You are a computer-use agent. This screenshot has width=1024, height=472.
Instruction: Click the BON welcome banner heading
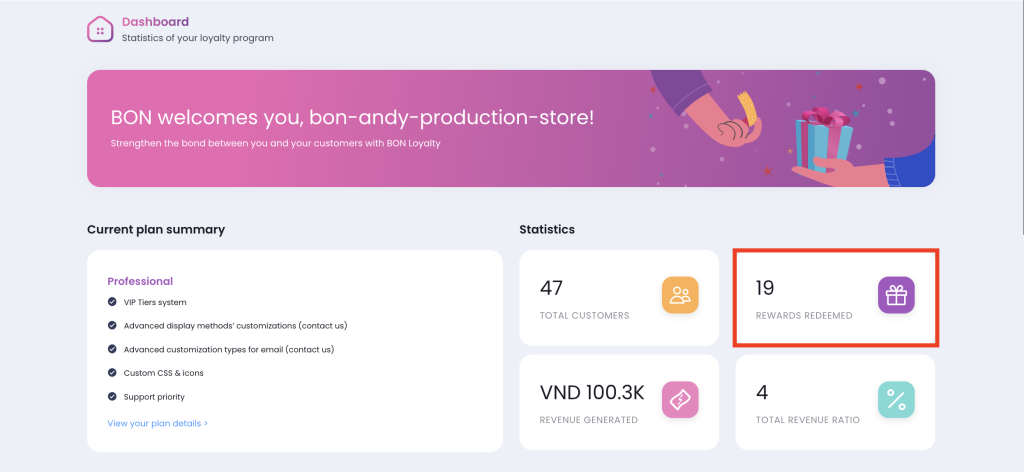pyautogui.click(x=352, y=117)
